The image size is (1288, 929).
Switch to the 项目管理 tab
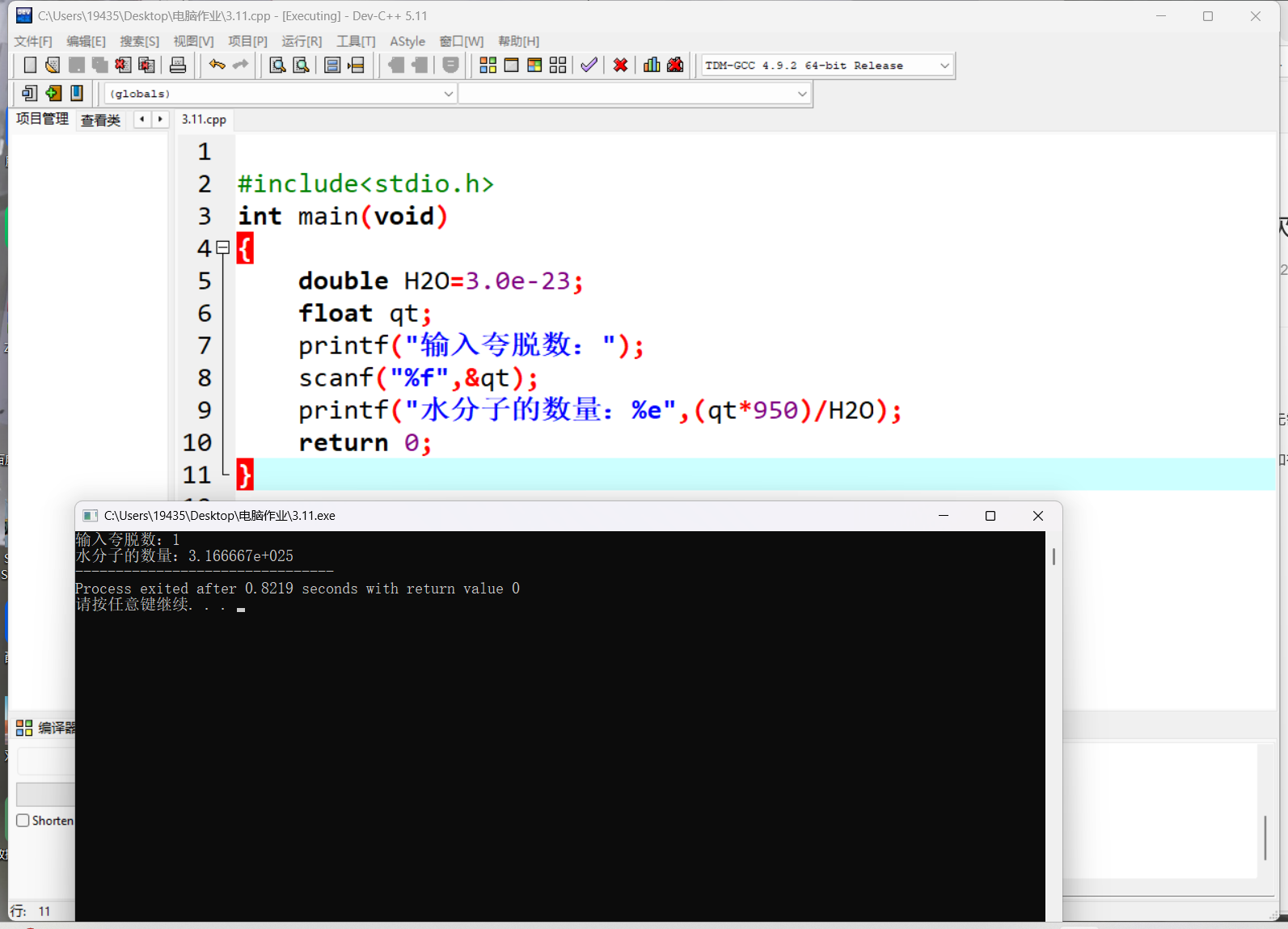pyautogui.click(x=42, y=119)
